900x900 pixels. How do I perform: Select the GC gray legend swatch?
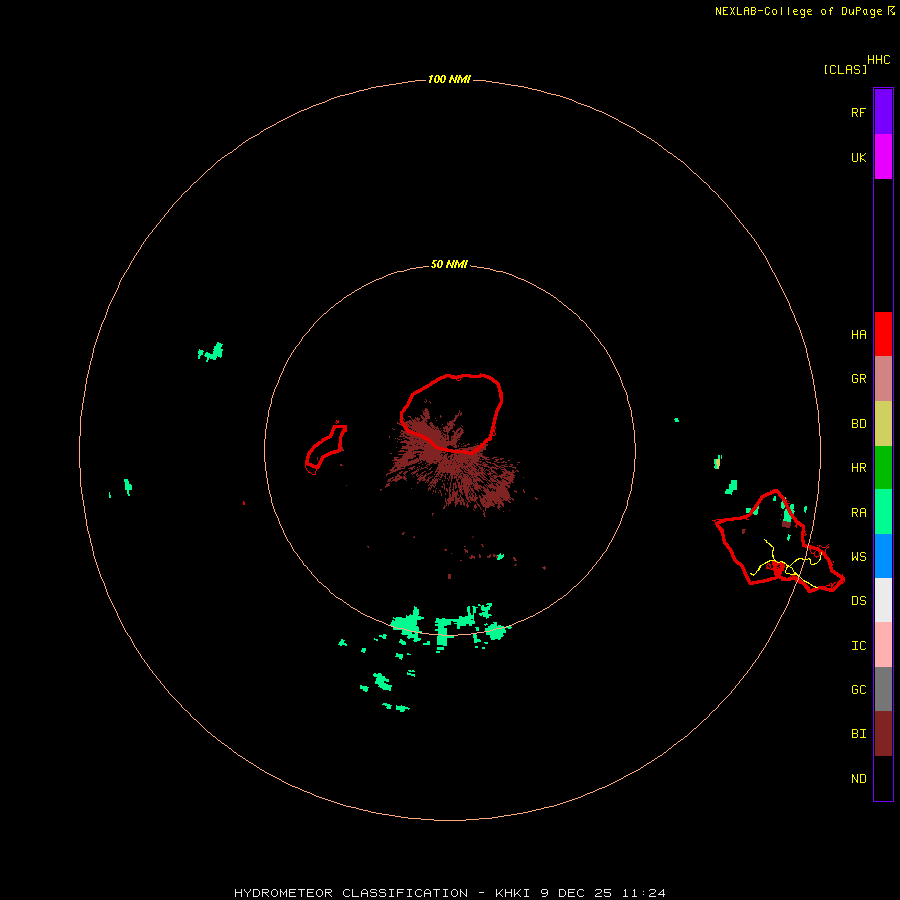[x=883, y=689]
